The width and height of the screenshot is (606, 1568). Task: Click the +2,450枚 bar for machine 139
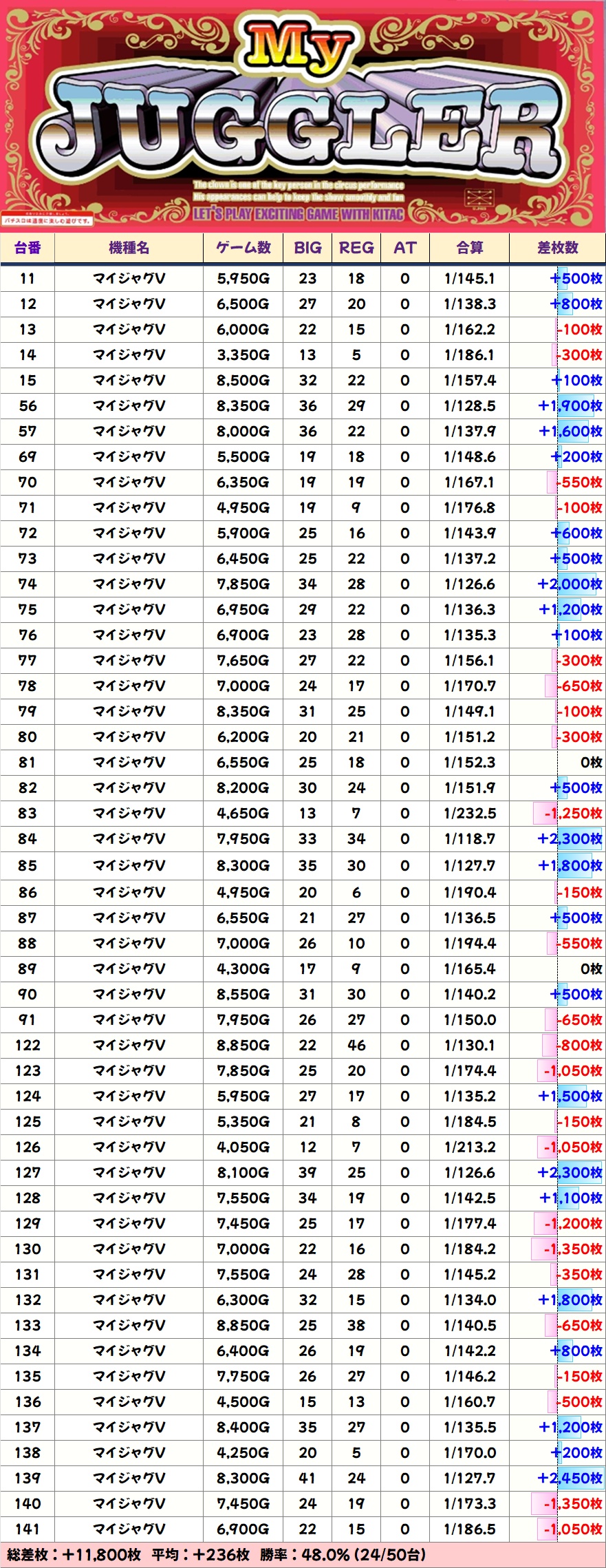click(x=570, y=1478)
